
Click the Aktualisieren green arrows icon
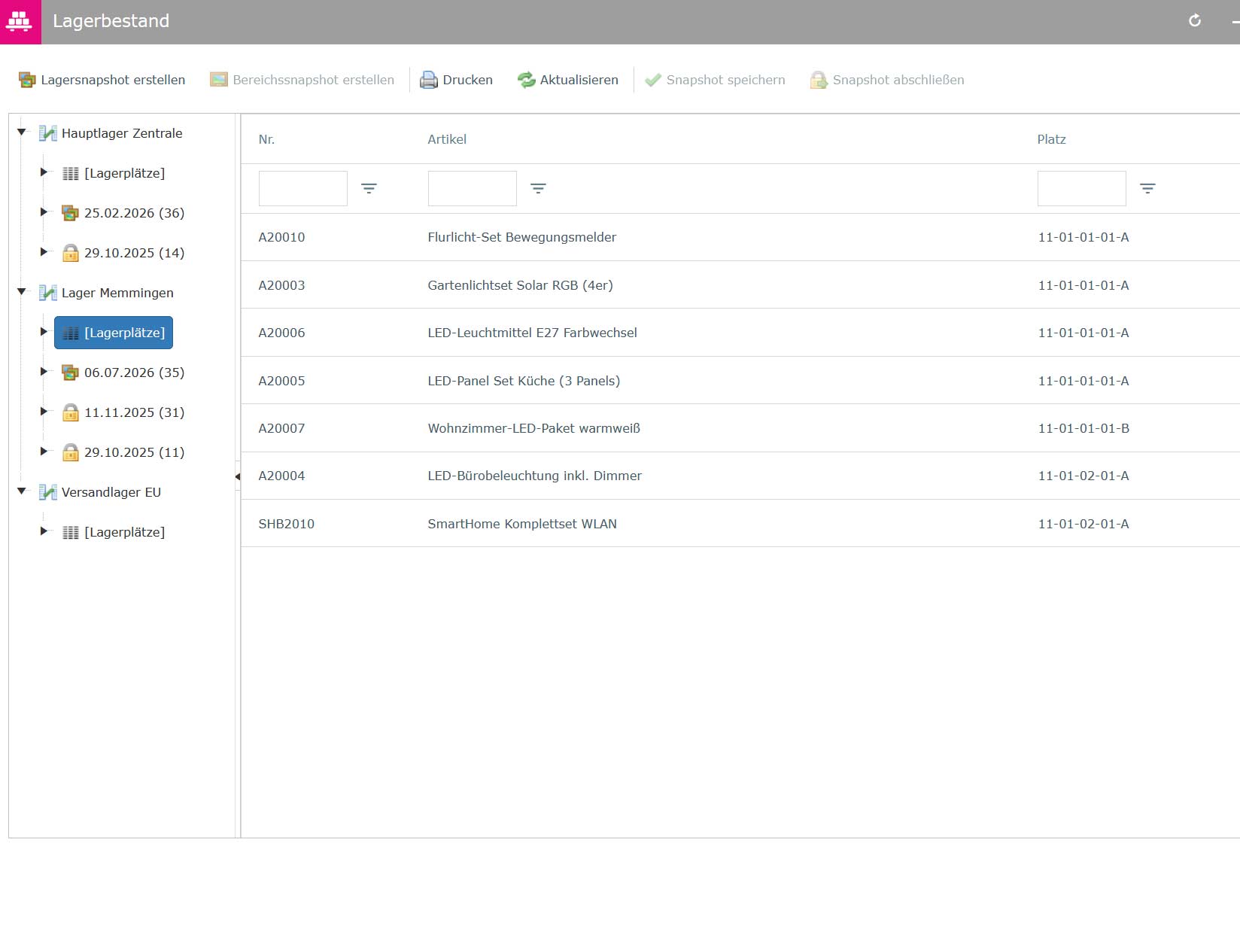(x=526, y=80)
